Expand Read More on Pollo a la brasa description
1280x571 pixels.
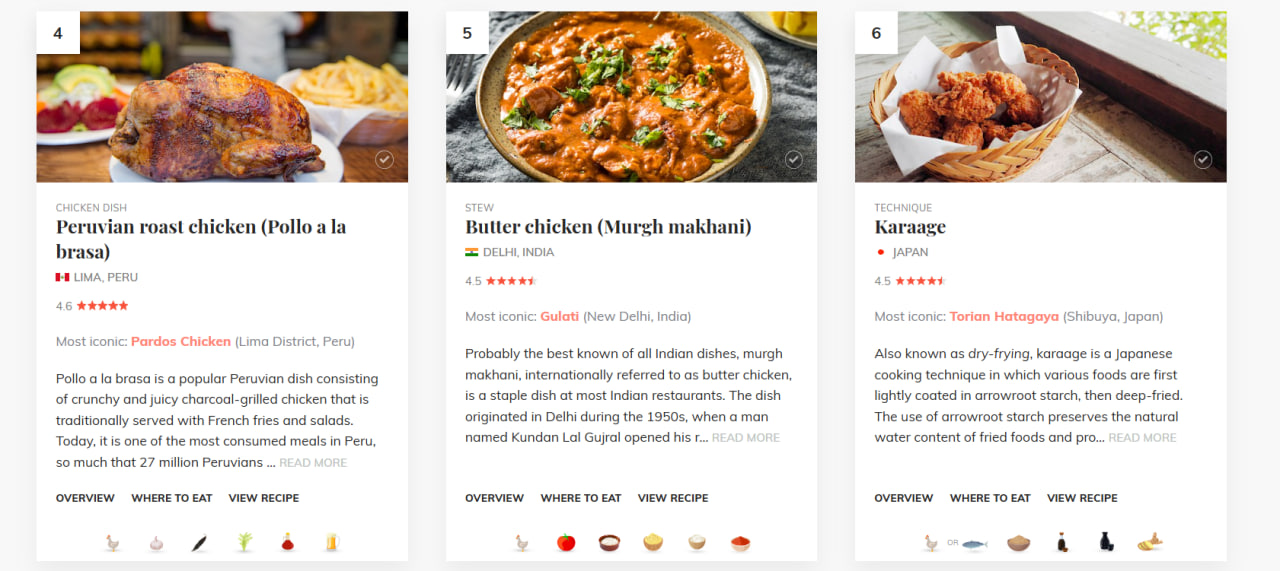click(313, 463)
